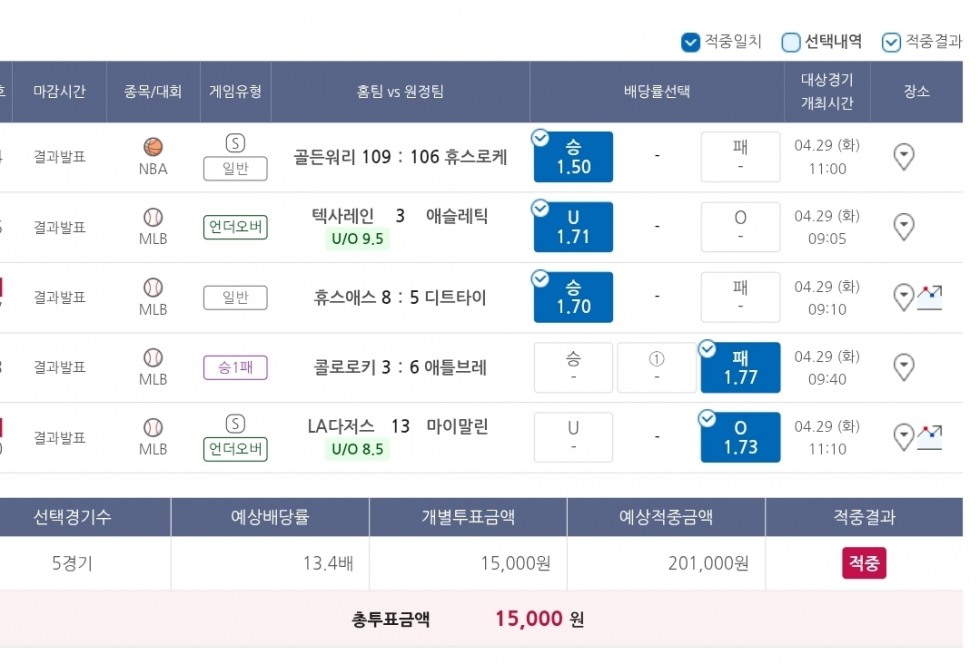This screenshot has height=664, width=980.
Task: Click the 적중 result badge
Action: click(864, 563)
